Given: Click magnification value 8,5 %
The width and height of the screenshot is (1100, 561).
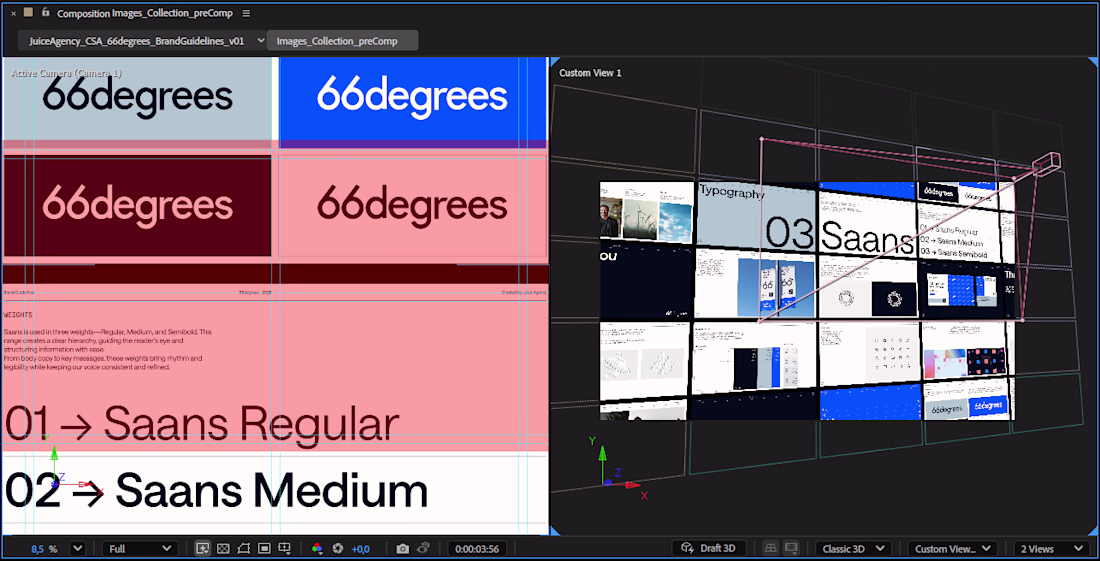Looking at the screenshot, I should (44, 549).
